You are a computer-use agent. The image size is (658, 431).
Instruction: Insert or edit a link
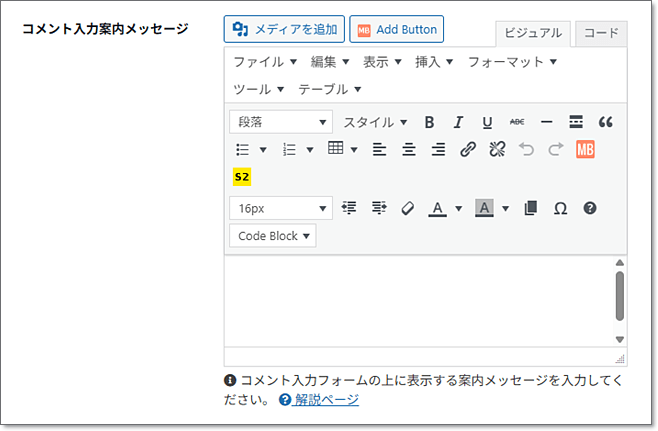coord(467,149)
